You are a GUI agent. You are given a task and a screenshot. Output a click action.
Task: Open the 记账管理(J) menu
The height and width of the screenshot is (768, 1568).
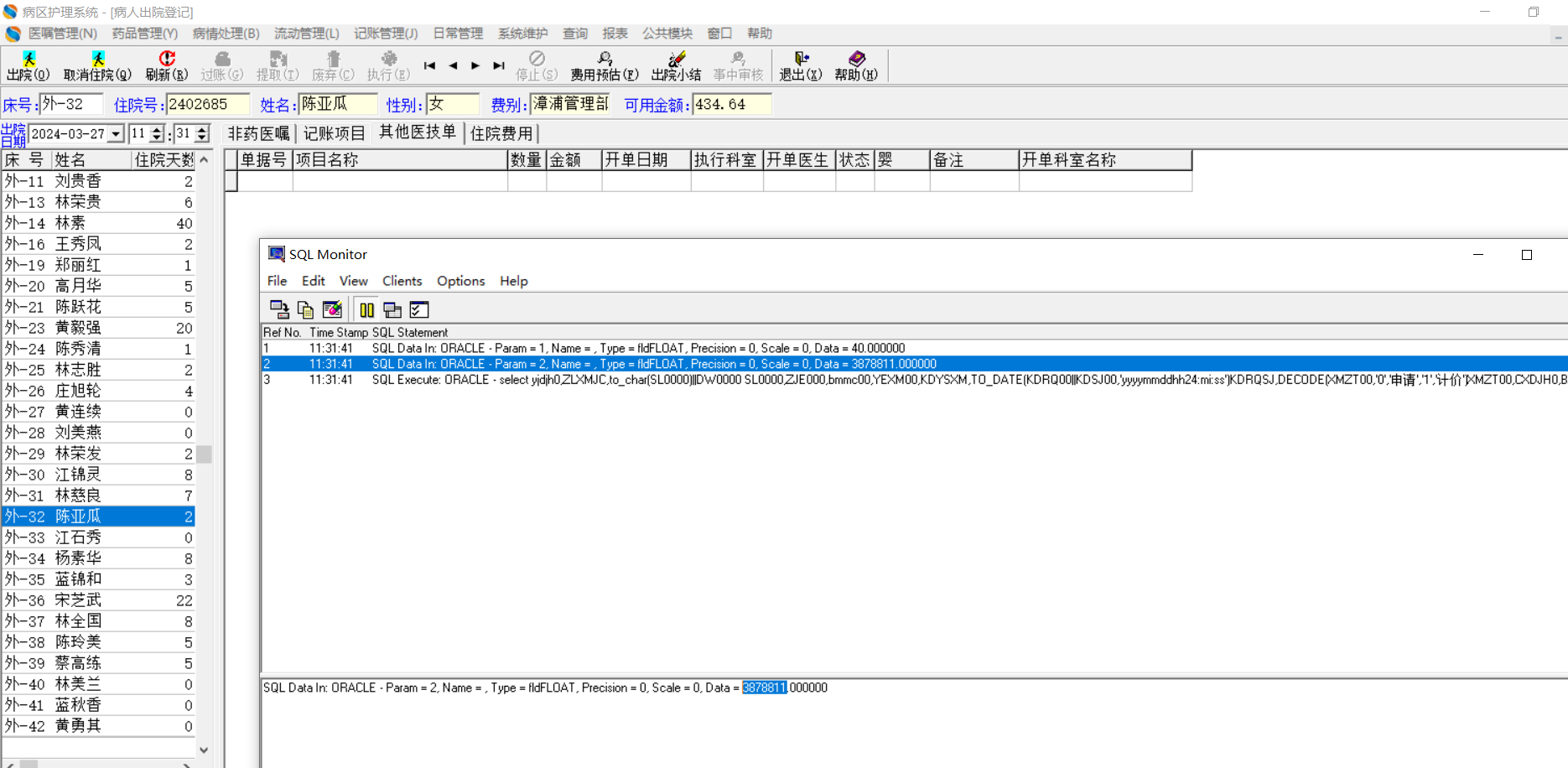[386, 34]
